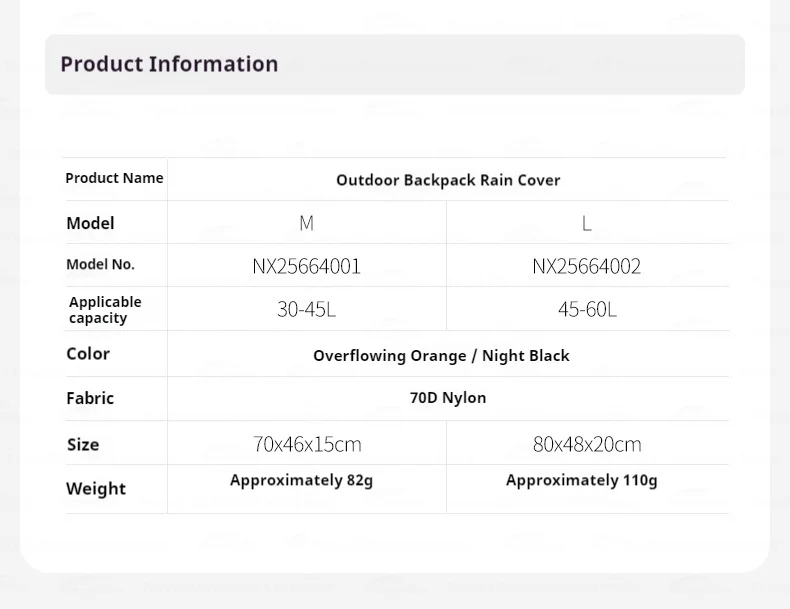Viewport: 790px width, 609px height.
Task: Click the Outdoor Backpack Rain Cover text
Action: coord(448,180)
